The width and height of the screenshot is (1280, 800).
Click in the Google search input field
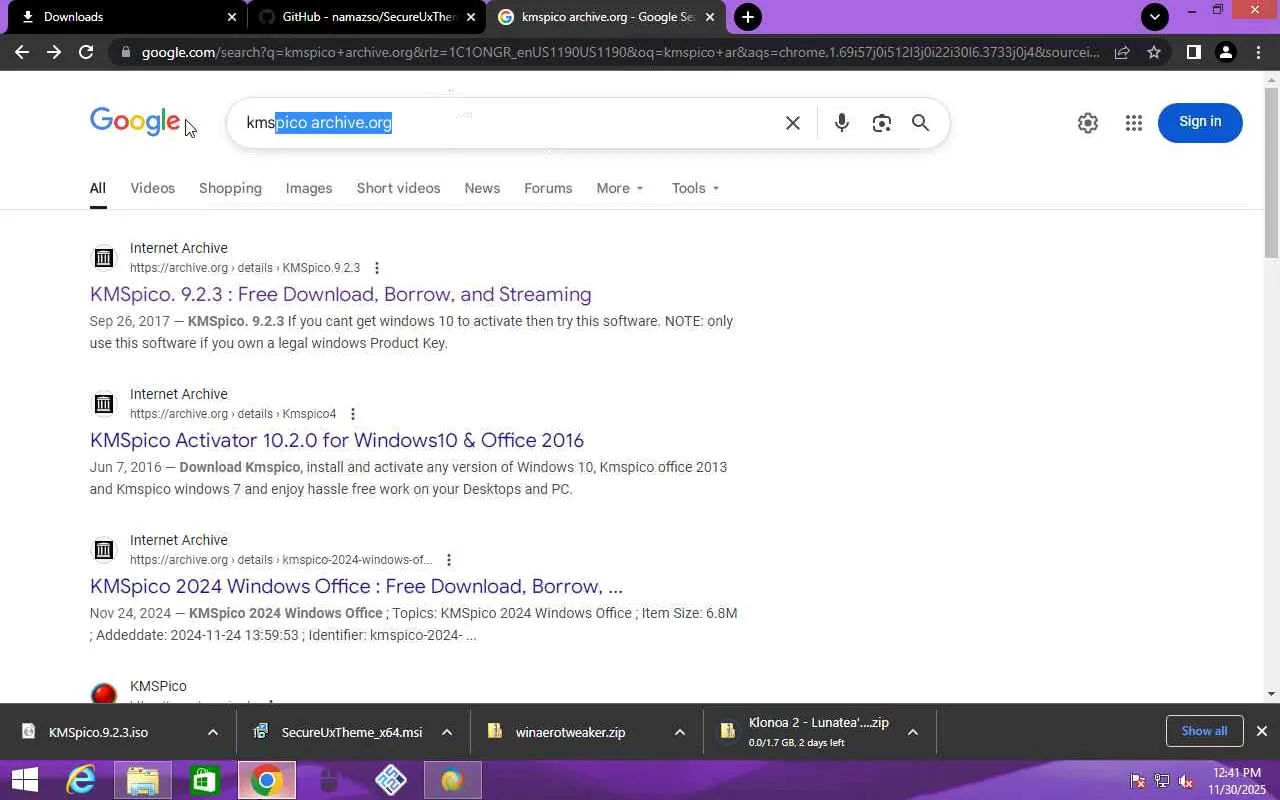tap(510, 123)
